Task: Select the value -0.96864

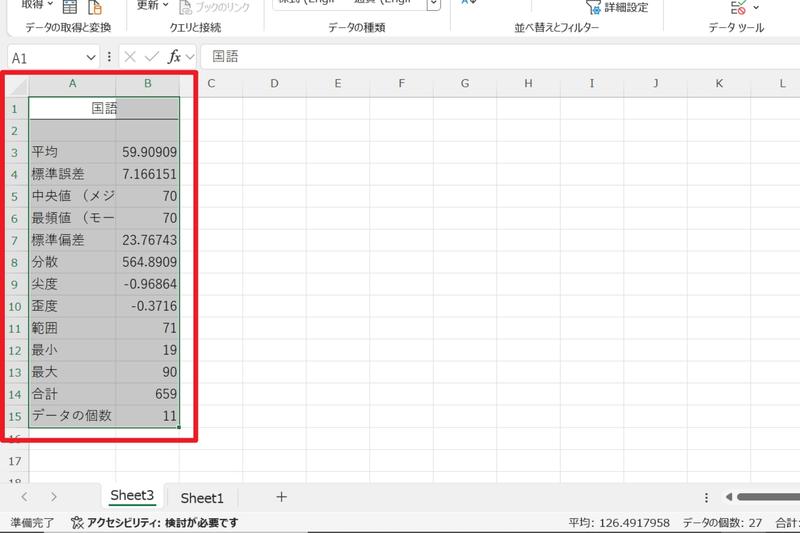Action: pos(147,284)
